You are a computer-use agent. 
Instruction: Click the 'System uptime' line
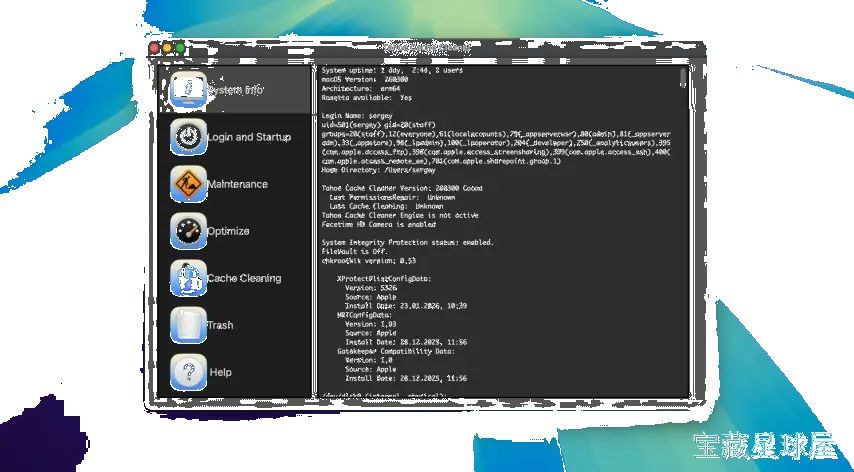pyautogui.click(x=392, y=70)
